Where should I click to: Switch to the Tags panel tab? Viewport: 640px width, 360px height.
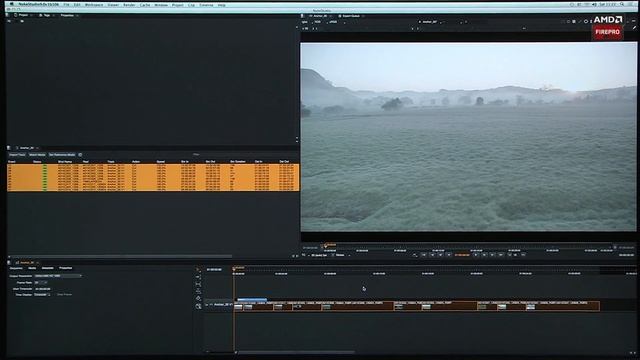coord(46,15)
